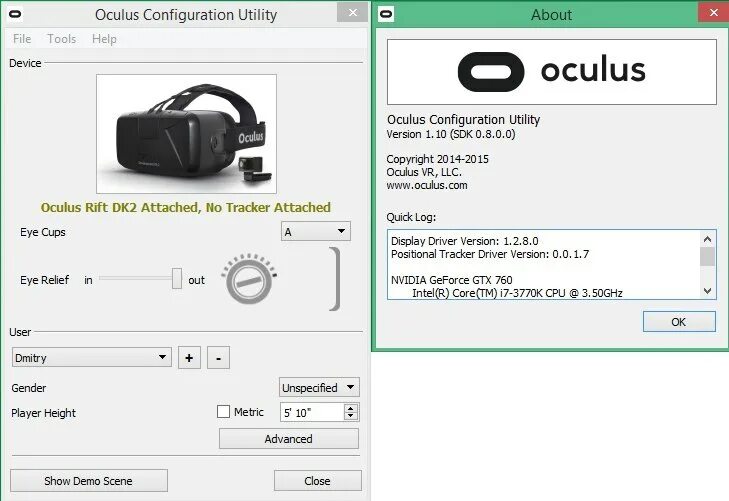The height and width of the screenshot is (501, 729).
Task: Open the Advanced settings
Action: click(x=289, y=439)
